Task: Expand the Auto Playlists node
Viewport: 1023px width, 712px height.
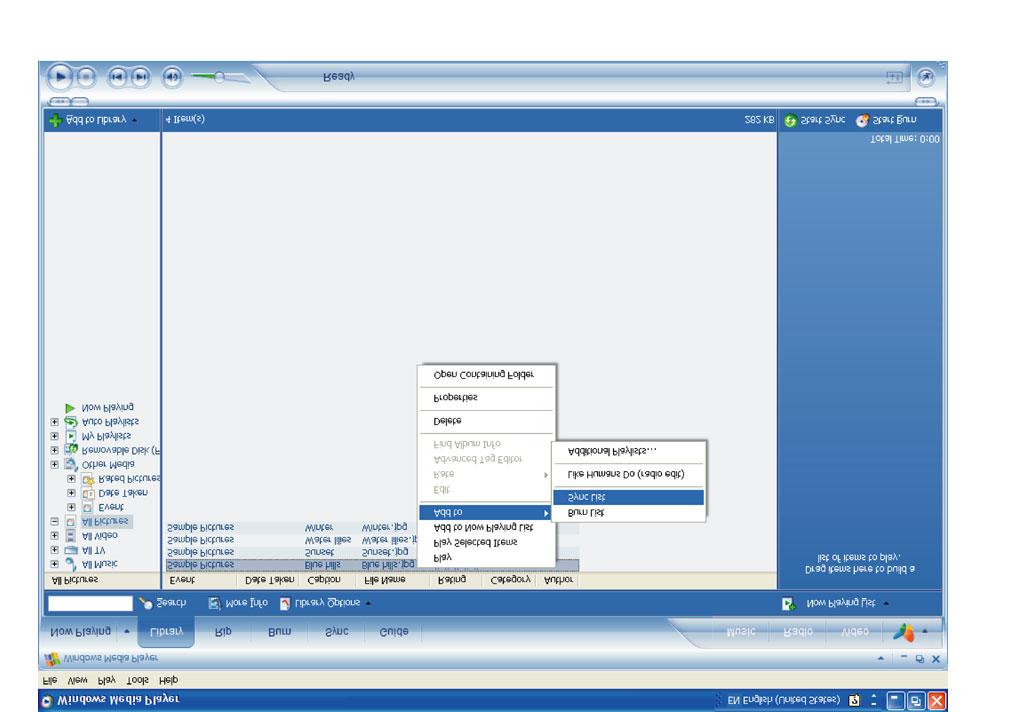Action: [55, 422]
